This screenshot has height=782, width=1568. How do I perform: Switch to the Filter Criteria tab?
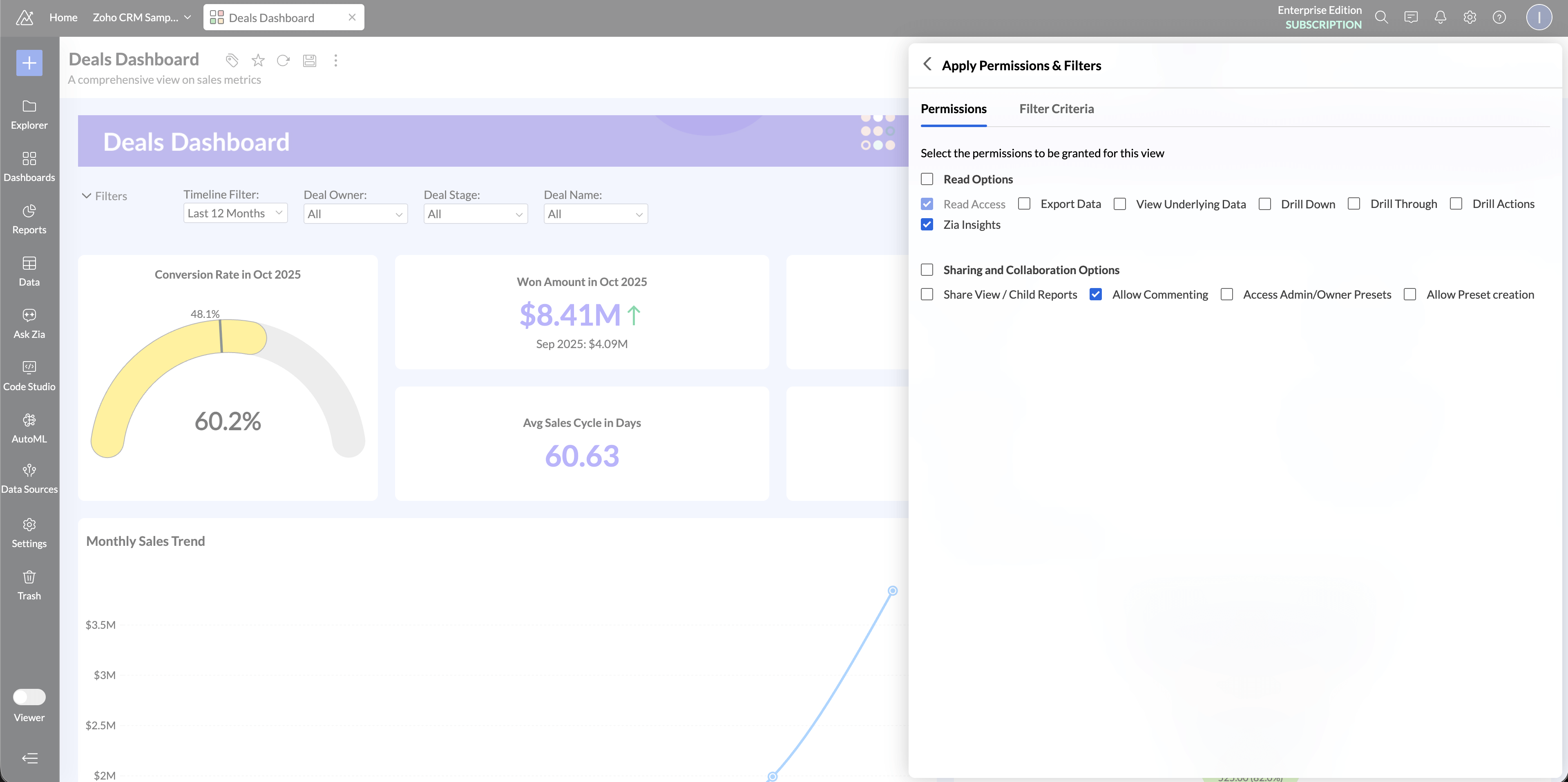click(x=1057, y=109)
